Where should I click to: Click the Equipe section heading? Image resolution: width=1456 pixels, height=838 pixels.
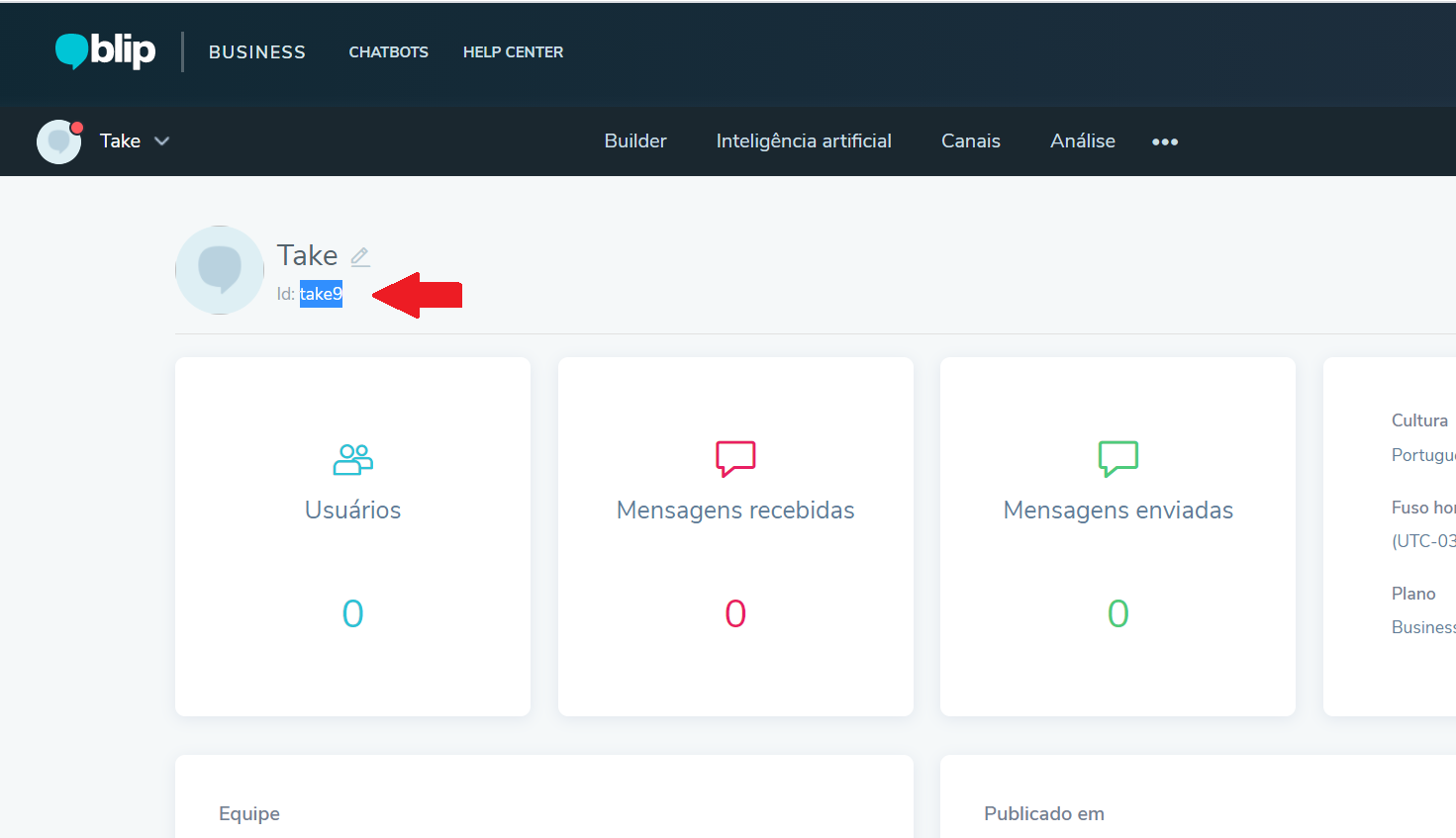pos(249,814)
